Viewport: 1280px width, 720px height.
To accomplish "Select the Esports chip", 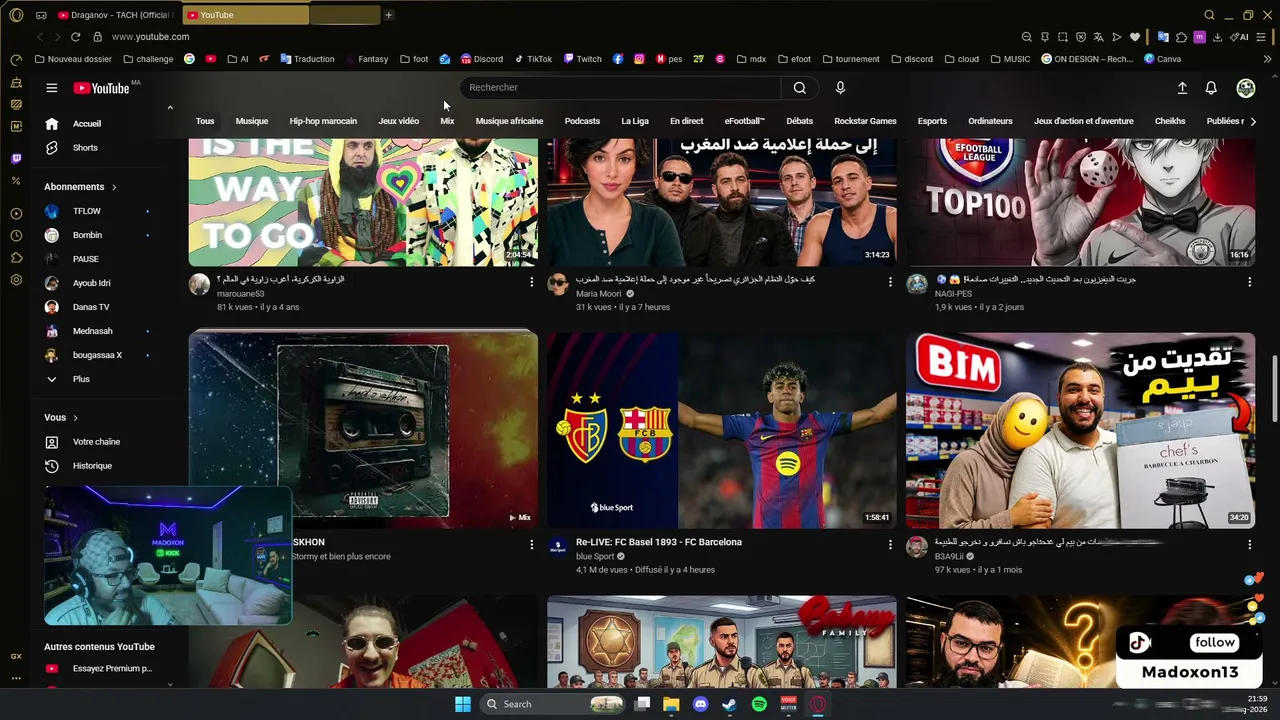I will (932, 122).
